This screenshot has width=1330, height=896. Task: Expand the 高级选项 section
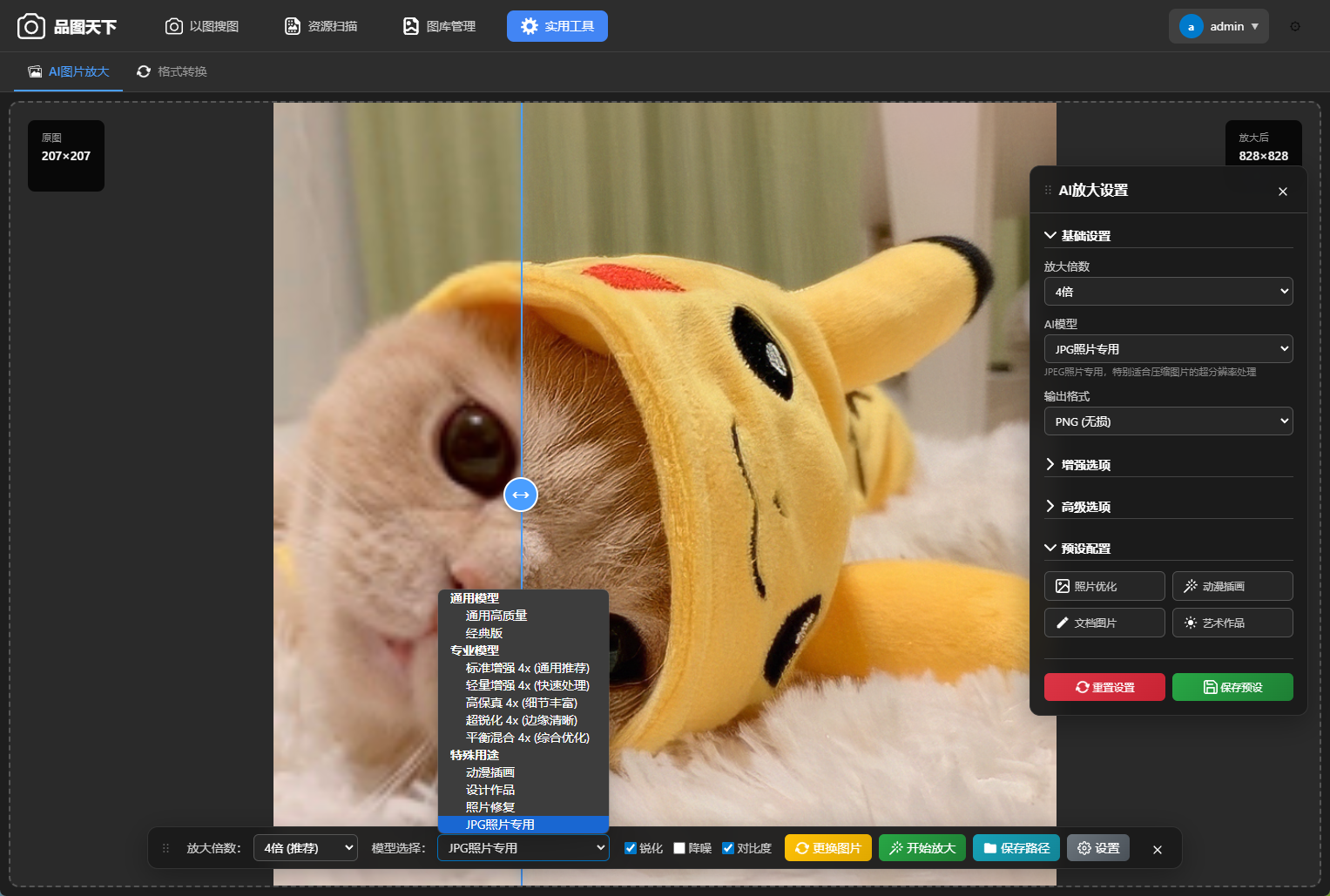[x=1085, y=507]
